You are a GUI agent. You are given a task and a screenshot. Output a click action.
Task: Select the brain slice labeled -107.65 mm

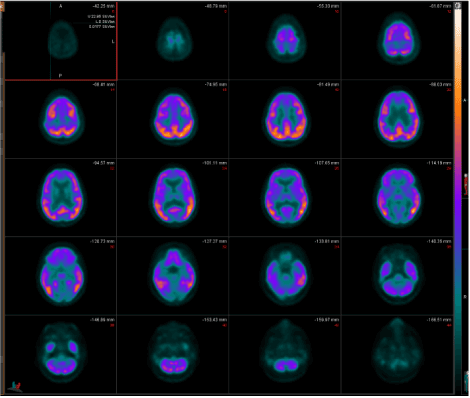[285, 198]
